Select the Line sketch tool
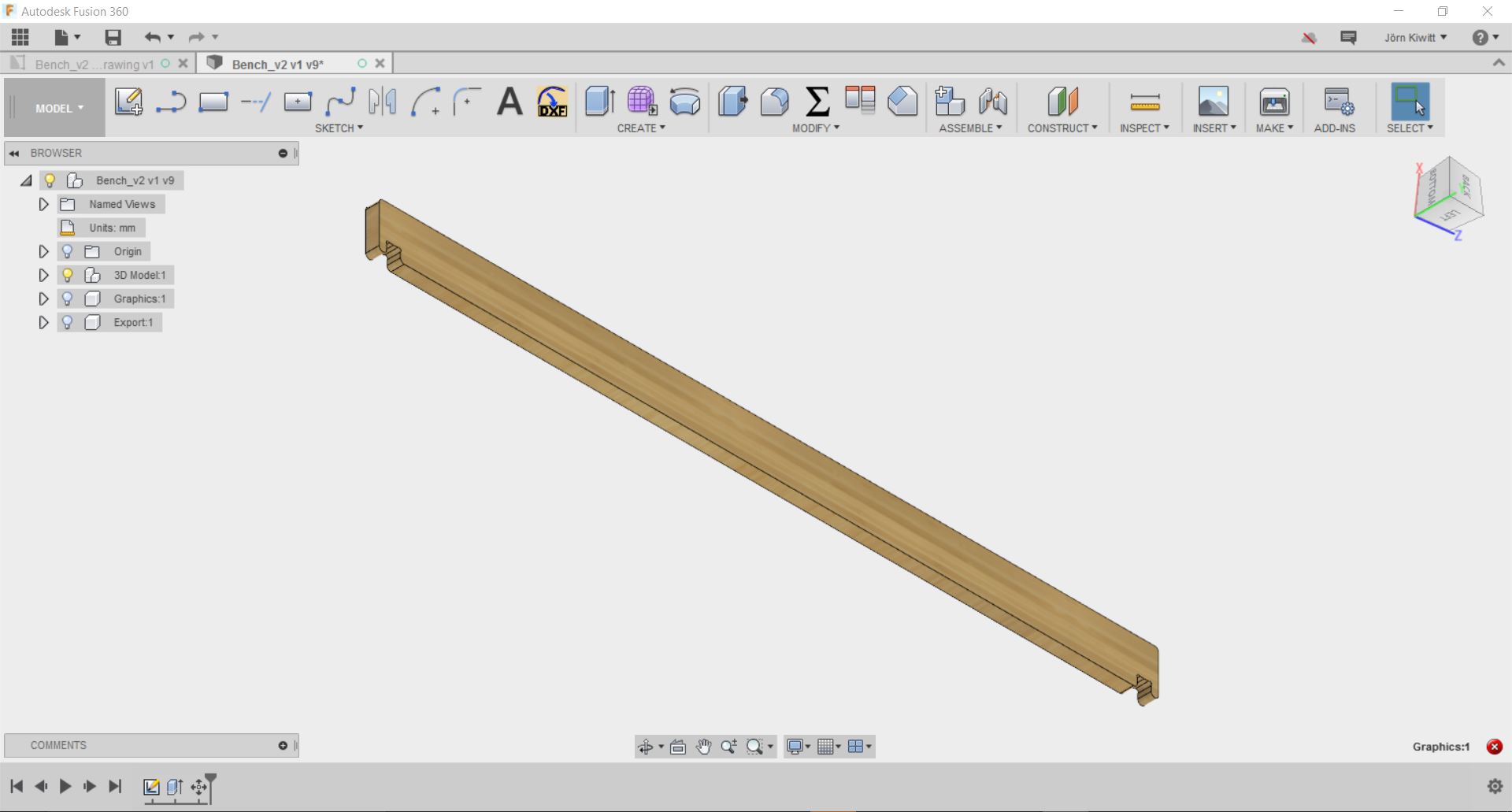Viewport: 1512px width, 812px height. click(x=171, y=102)
